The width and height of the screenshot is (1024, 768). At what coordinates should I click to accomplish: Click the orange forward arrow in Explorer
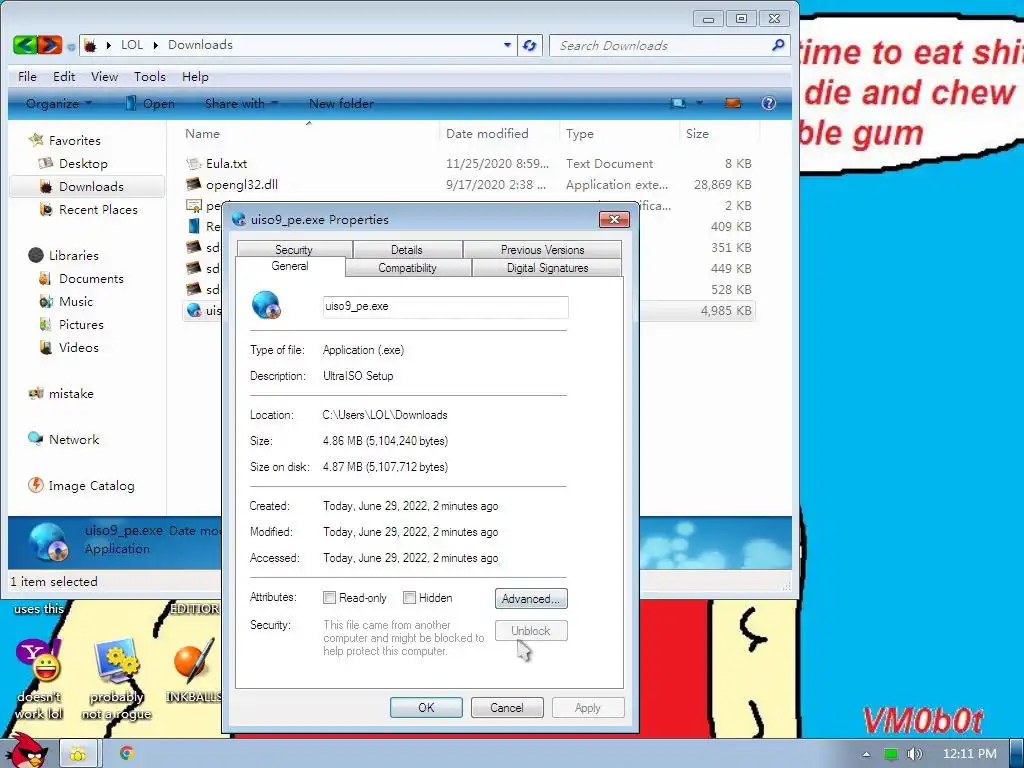pyautogui.click(x=50, y=45)
